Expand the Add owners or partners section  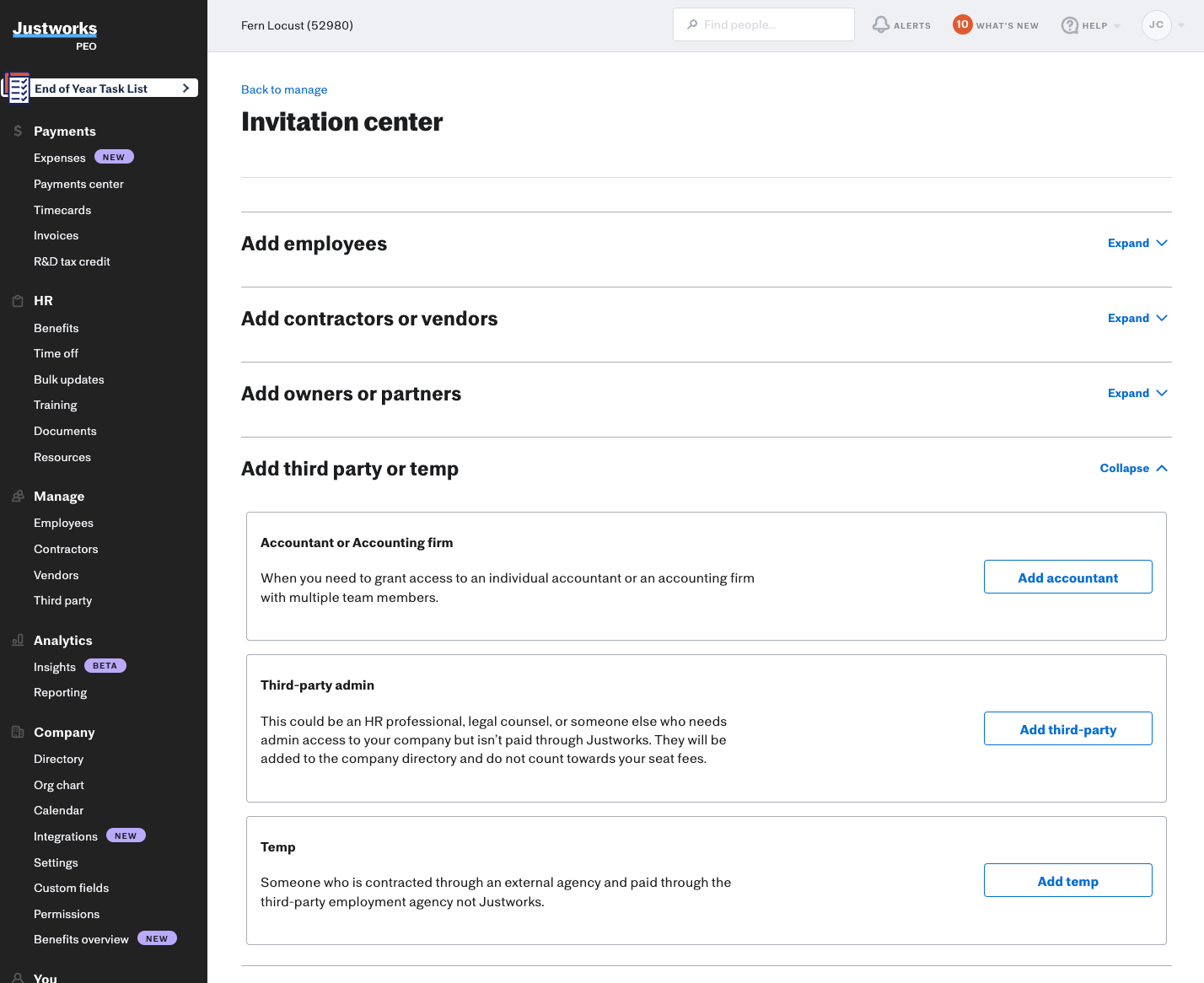(x=1137, y=394)
